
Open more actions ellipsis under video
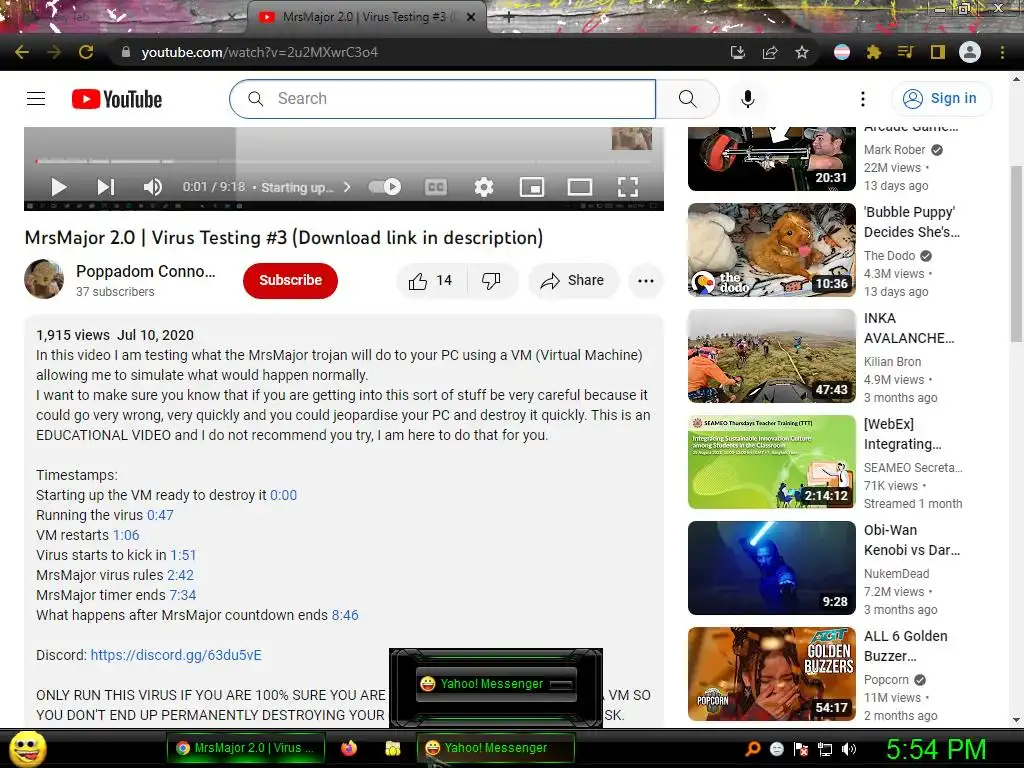click(x=646, y=281)
